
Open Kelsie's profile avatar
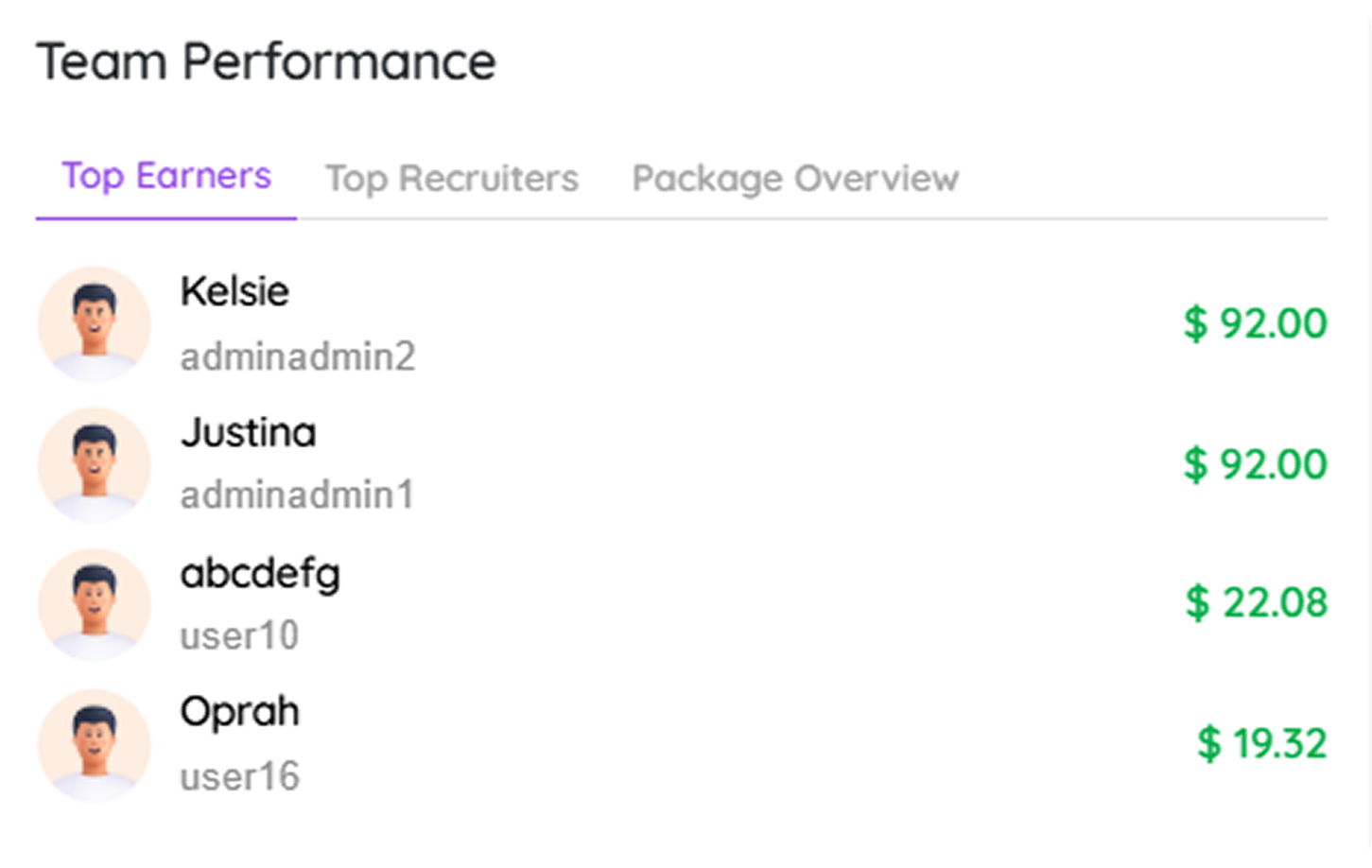pos(94,323)
